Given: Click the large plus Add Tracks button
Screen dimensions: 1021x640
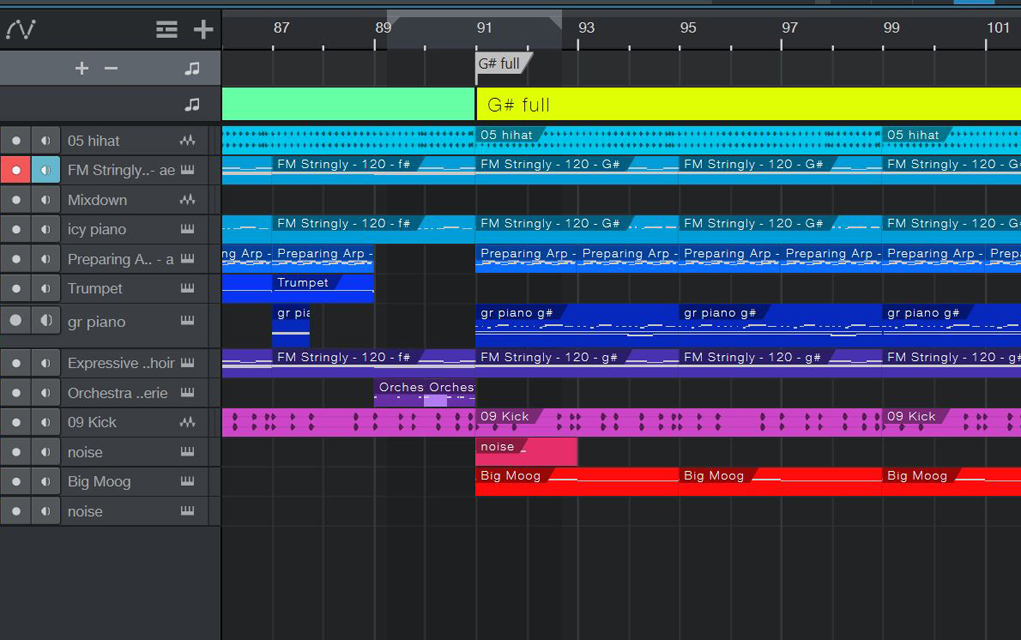Looking at the screenshot, I should point(203,30).
